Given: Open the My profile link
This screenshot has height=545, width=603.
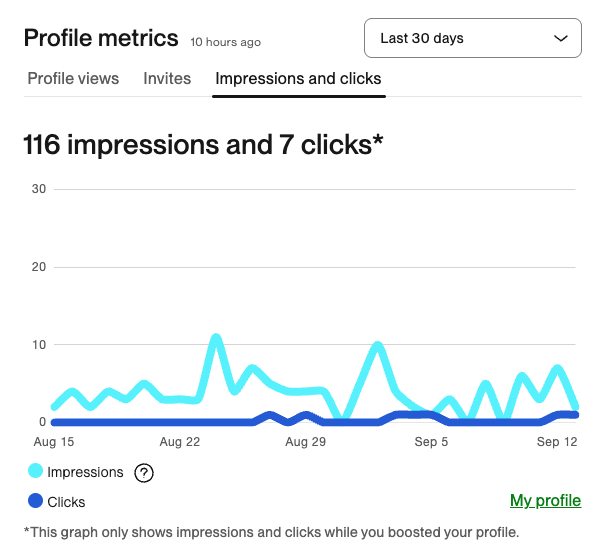Looking at the screenshot, I should click(545, 501).
